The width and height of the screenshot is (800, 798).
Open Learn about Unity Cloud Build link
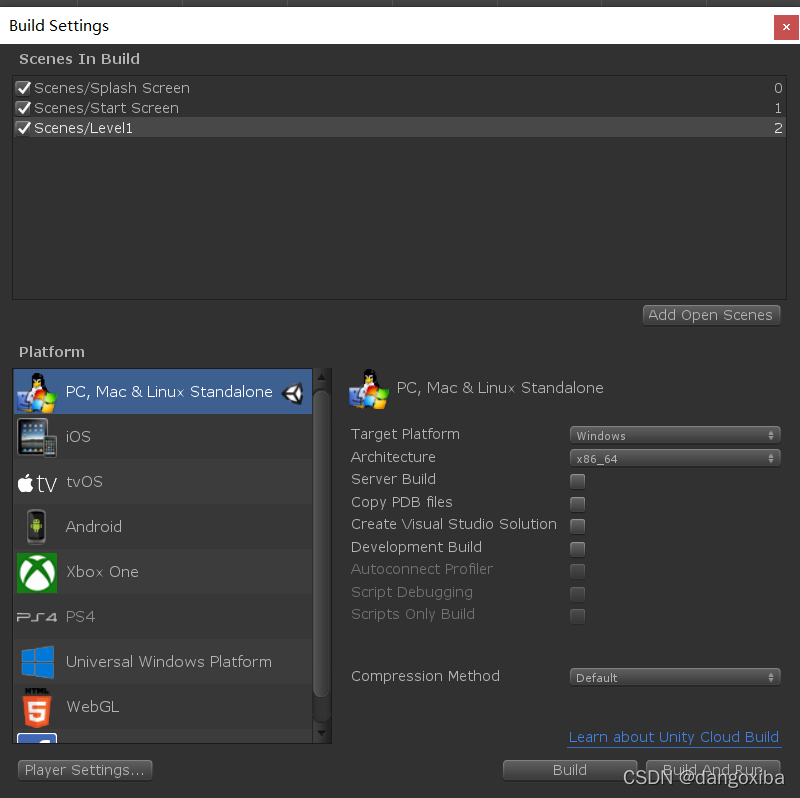[673, 737]
